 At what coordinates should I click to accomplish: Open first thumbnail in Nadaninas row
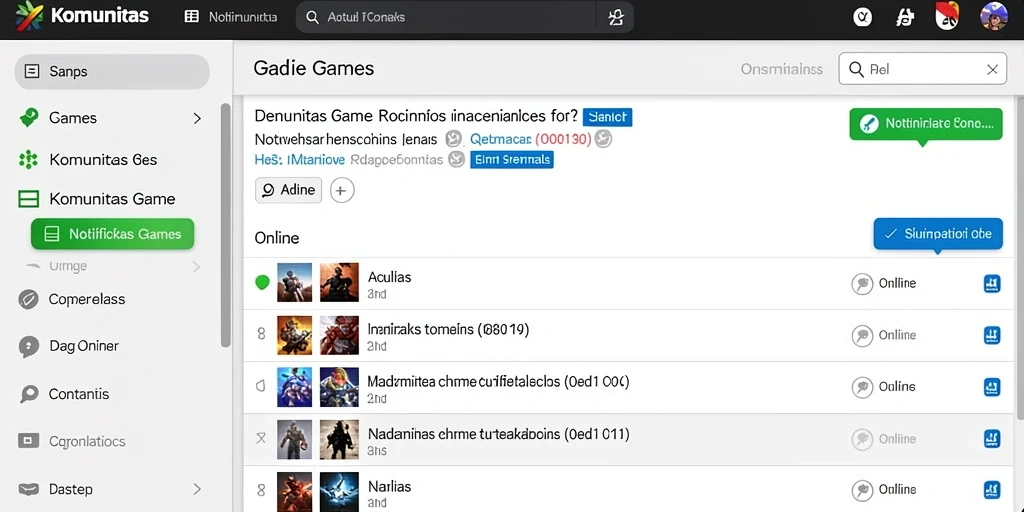point(295,440)
